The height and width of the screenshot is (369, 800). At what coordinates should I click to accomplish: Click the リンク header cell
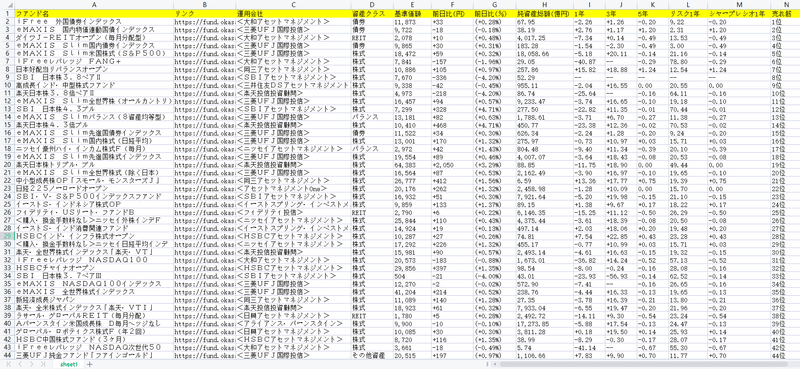(204, 13)
